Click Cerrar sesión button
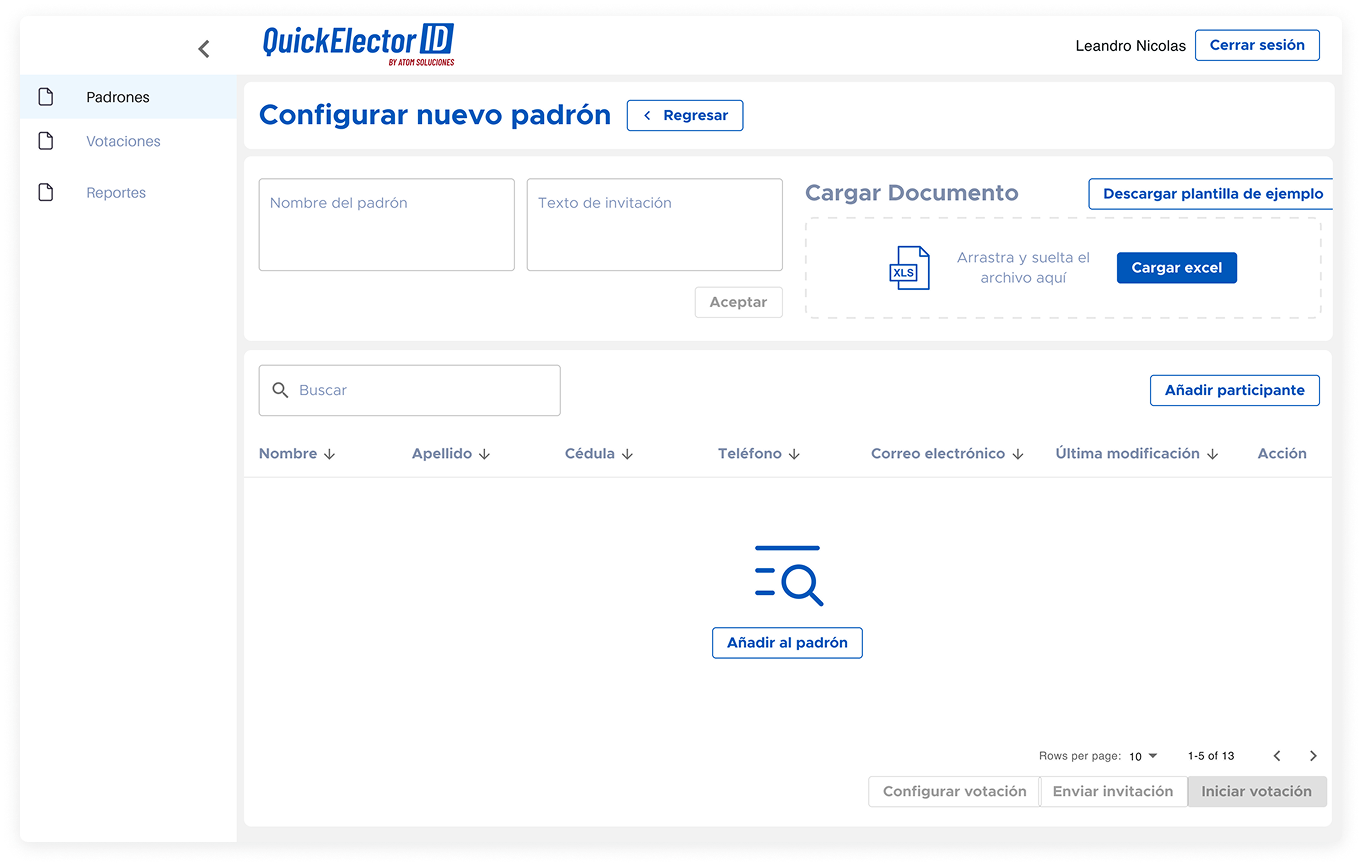This screenshot has height=866, width=1362. coord(1257,45)
